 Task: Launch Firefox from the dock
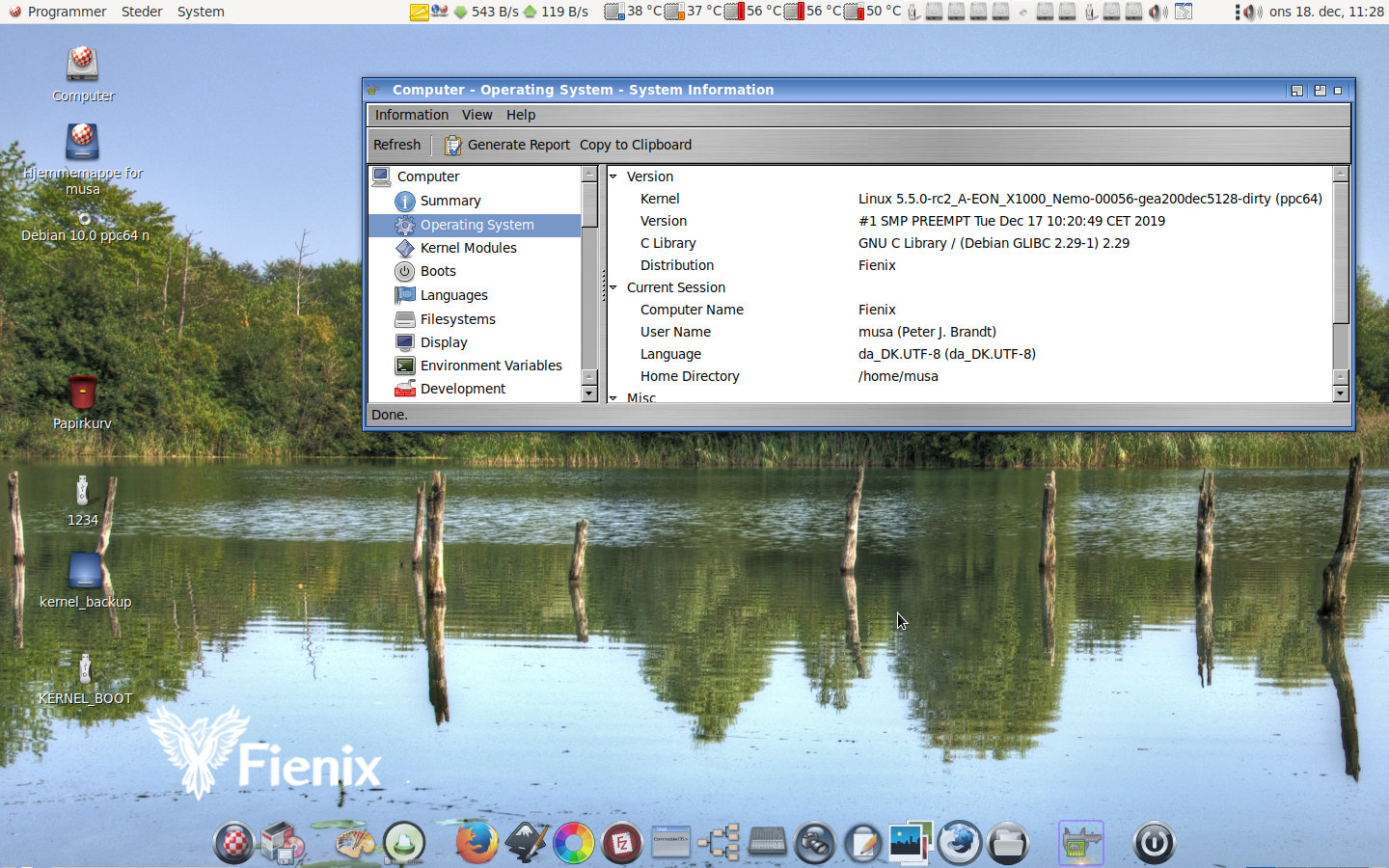[x=477, y=843]
